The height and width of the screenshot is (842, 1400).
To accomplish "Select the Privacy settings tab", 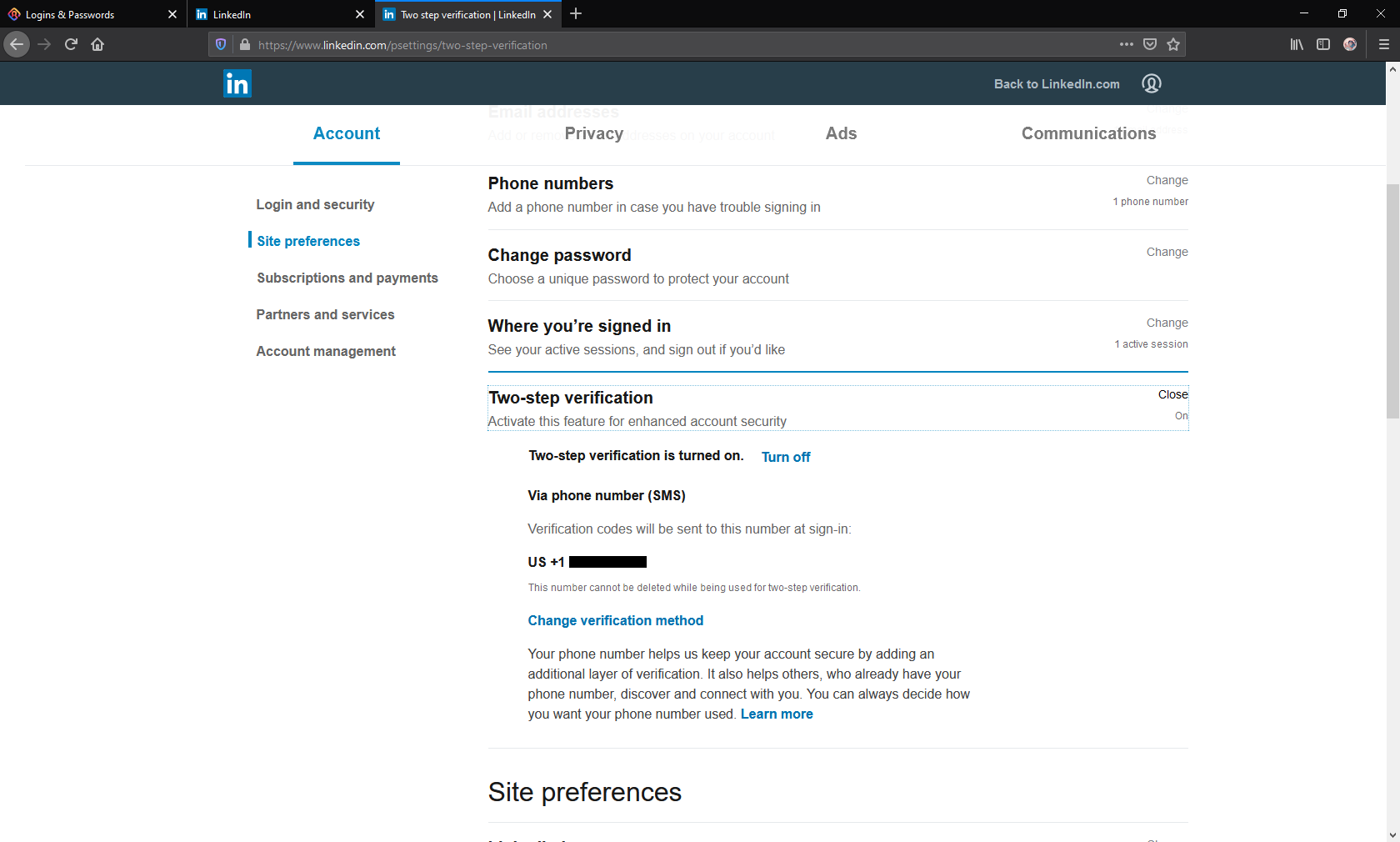I will click(x=594, y=133).
